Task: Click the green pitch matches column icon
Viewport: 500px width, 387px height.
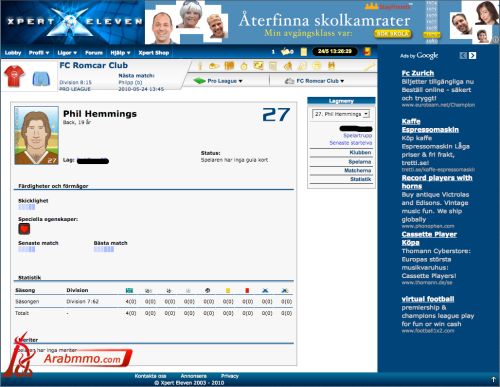Action: point(129,291)
